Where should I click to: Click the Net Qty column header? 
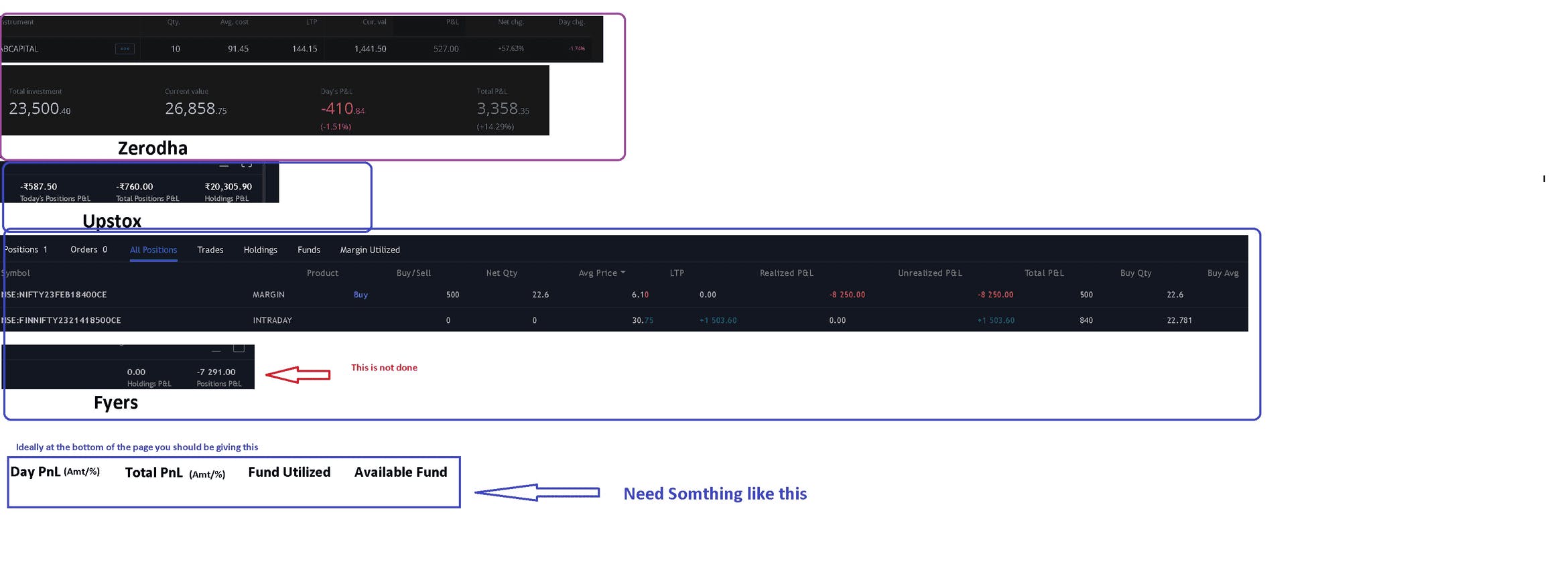click(x=502, y=273)
